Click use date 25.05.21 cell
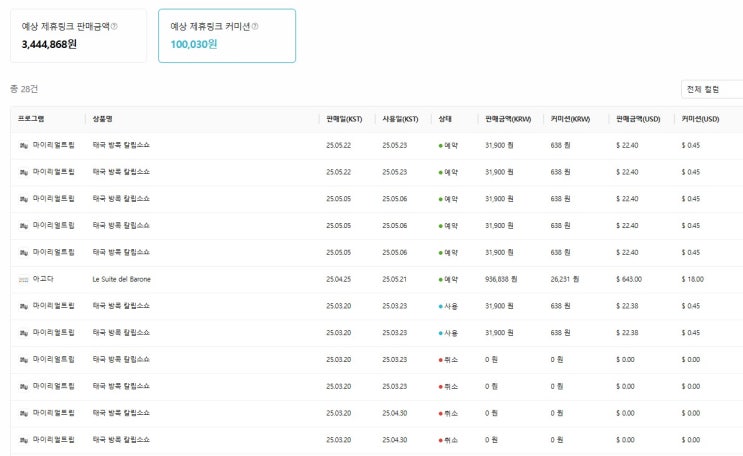Screen dimensions: 743x456 (x=395, y=279)
